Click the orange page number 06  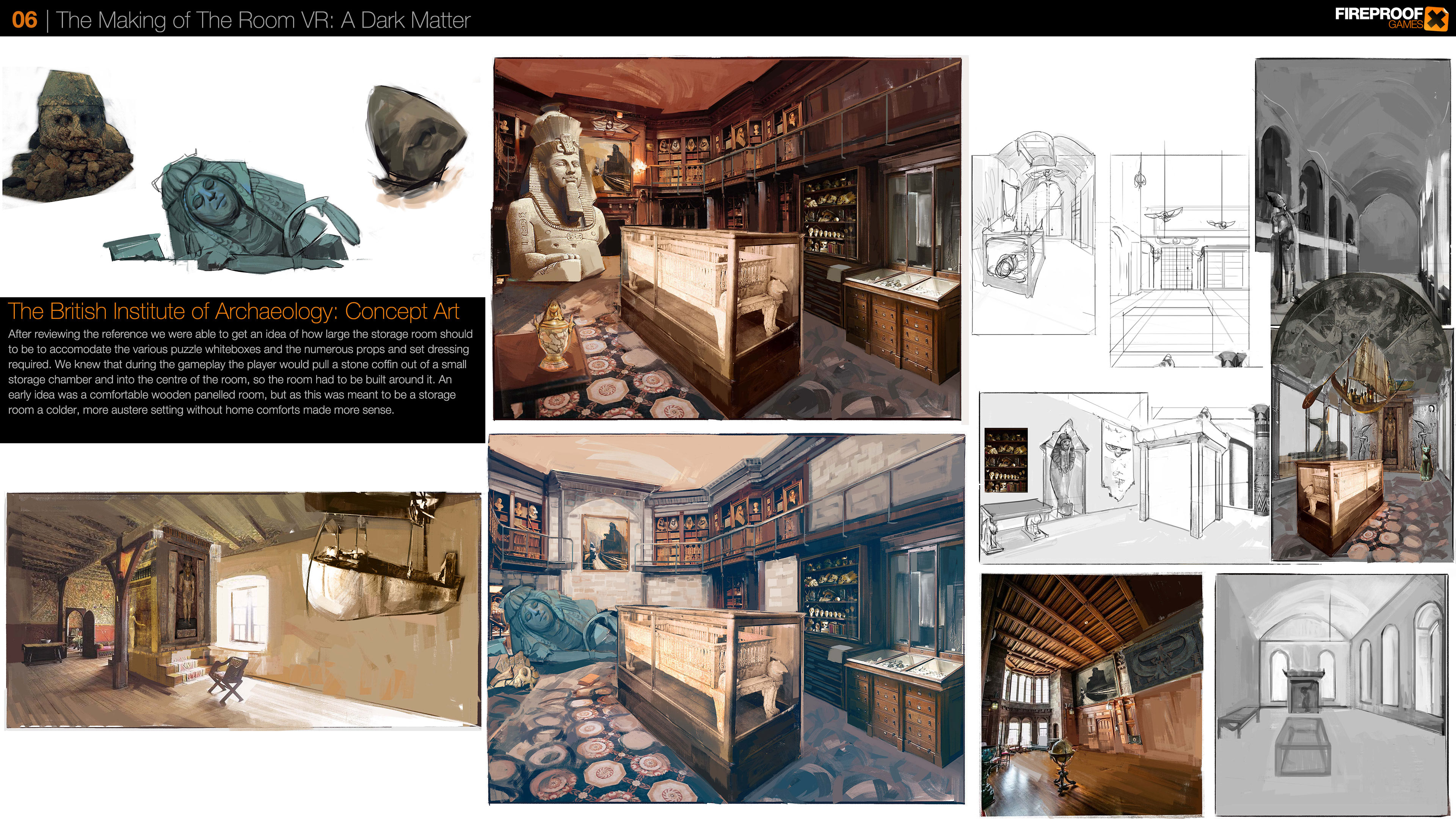click(x=24, y=20)
